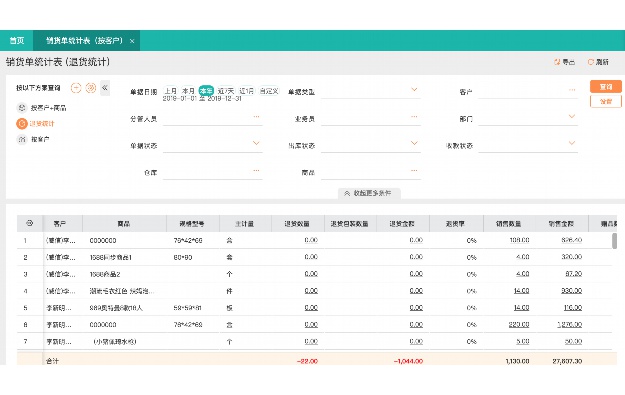The height and width of the screenshot is (395, 625).
Task: Collapse the more-conditions expander below filters
Action: [x=369, y=193]
